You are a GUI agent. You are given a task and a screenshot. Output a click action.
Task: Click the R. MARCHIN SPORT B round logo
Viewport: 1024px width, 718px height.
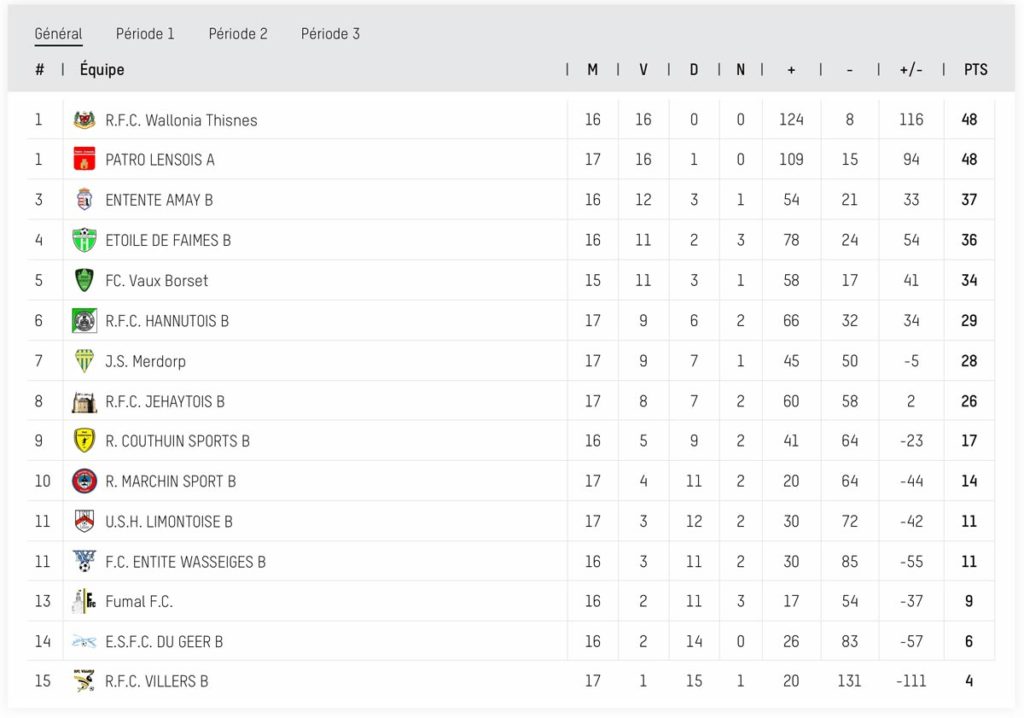84,481
